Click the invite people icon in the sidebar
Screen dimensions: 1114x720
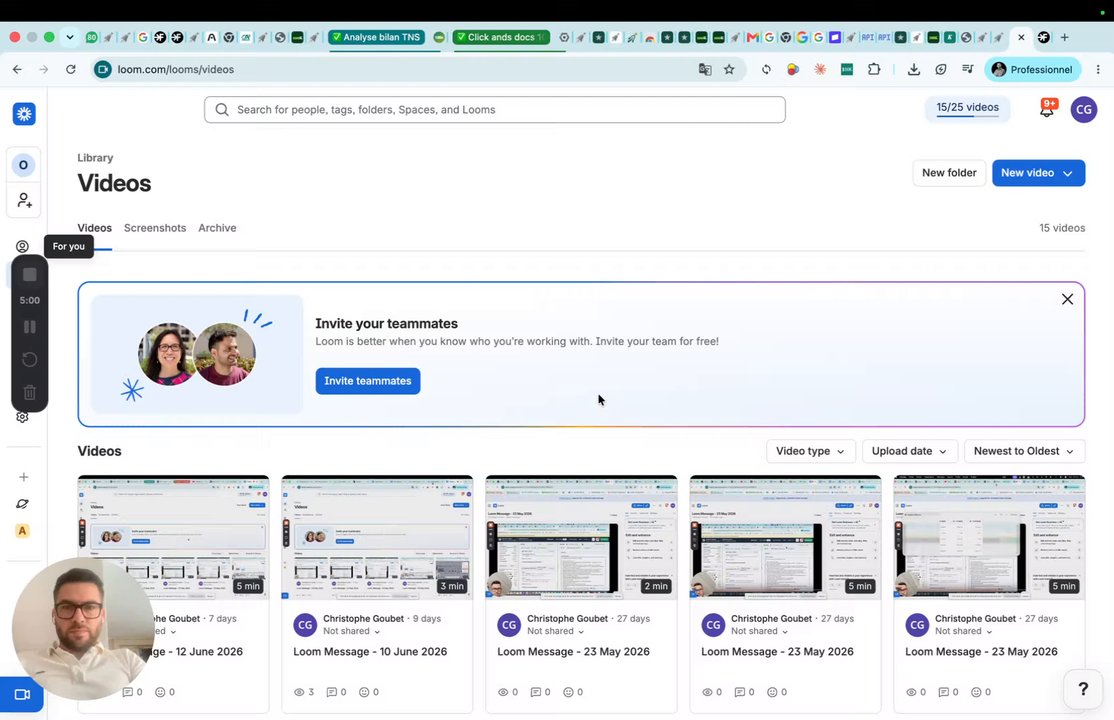[x=24, y=200]
